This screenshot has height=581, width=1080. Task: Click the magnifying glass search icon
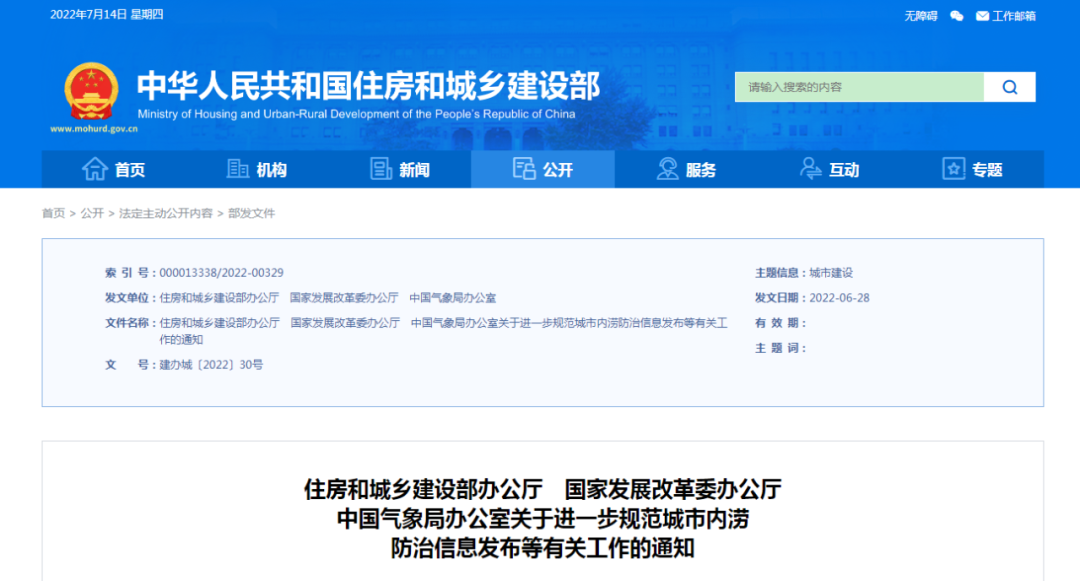tap(1008, 87)
